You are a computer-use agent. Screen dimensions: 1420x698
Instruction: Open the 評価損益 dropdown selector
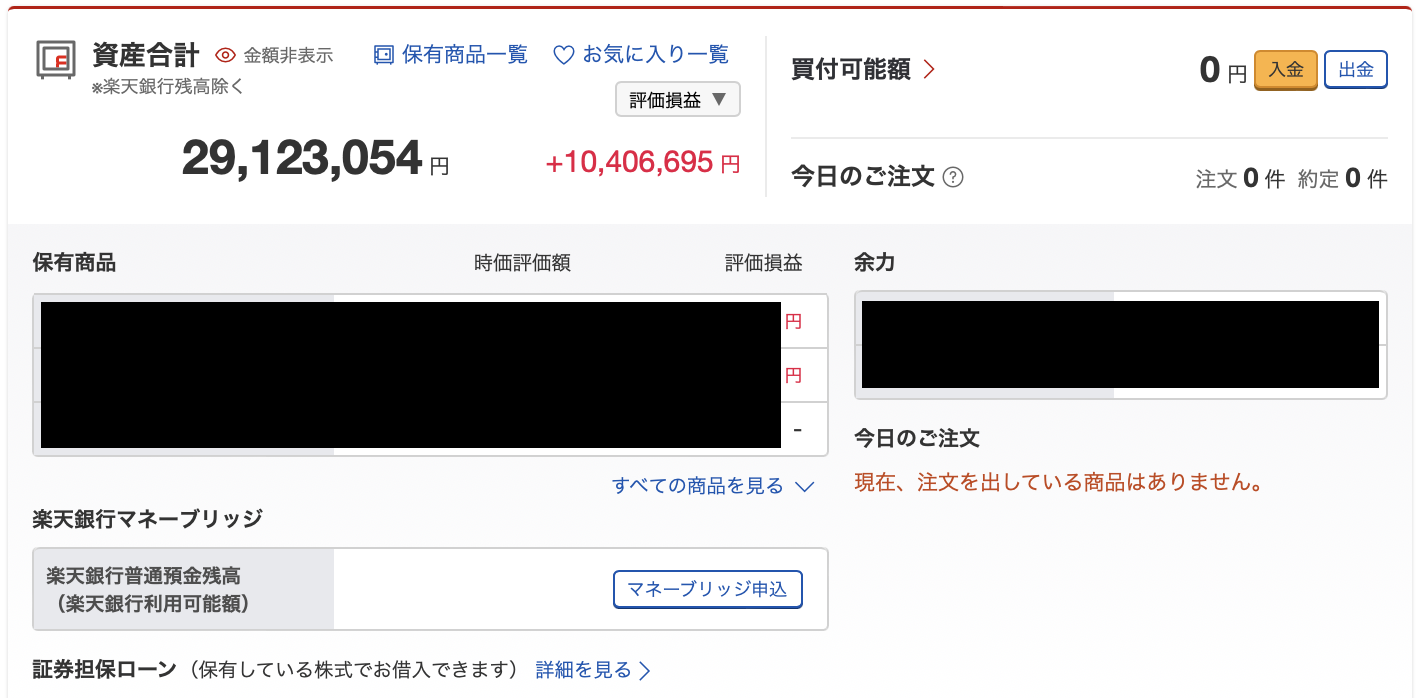pyautogui.click(x=677, y=100)
